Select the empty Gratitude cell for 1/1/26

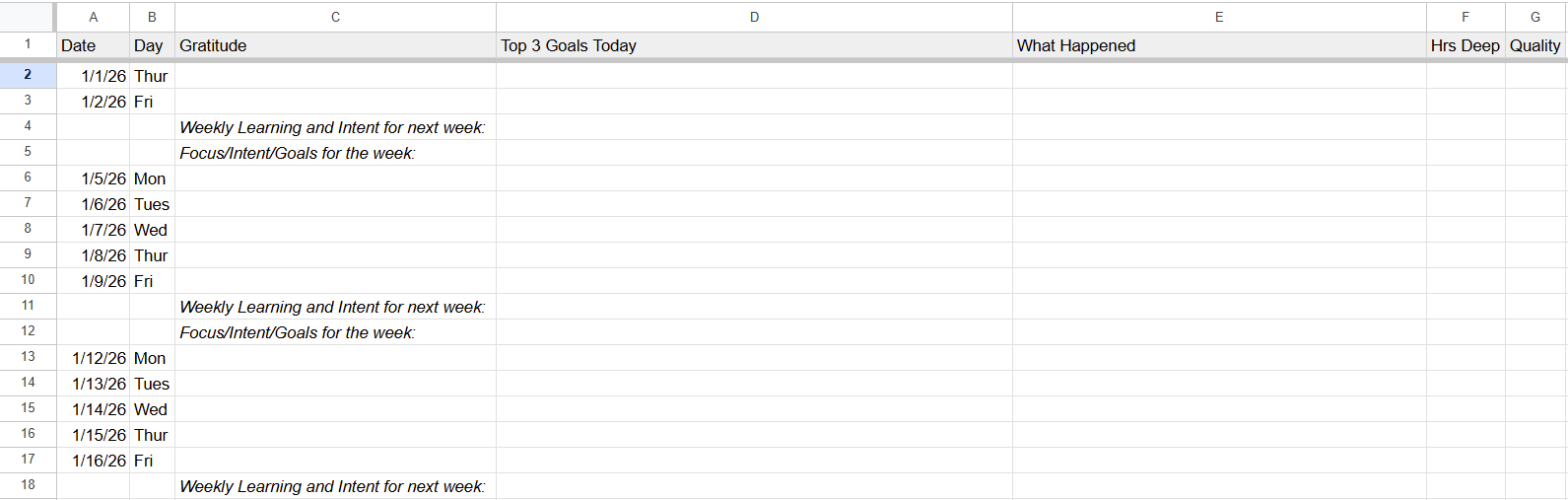click(335, 76)
